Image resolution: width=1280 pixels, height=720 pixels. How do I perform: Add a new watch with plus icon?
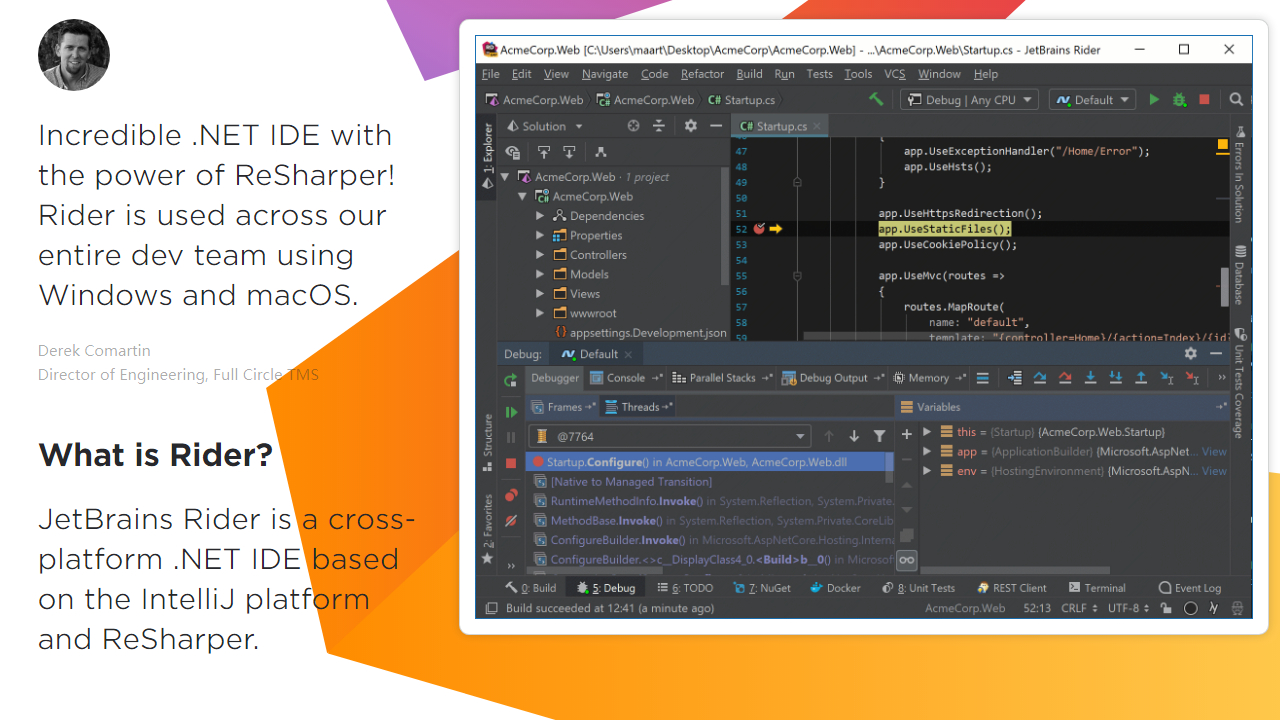click(x=906, y=435)
